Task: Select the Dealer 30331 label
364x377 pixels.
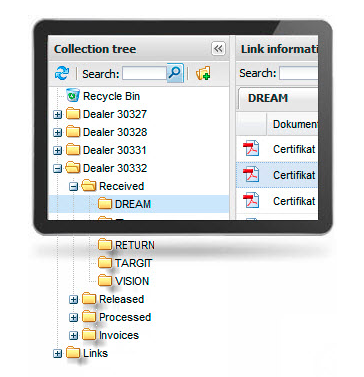Action: (x=115, y=150)
